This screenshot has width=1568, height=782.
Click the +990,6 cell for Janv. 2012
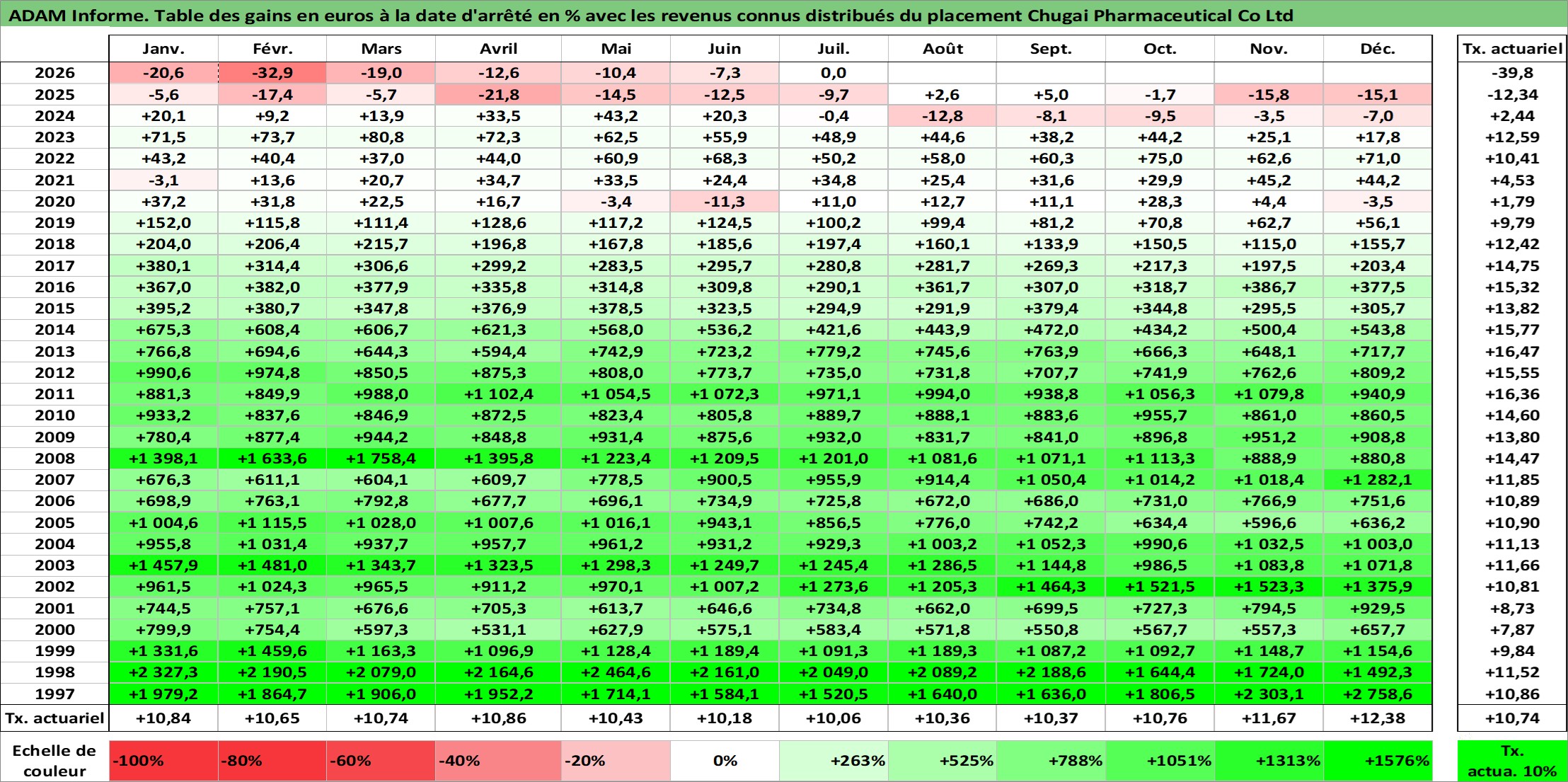[x=163, y=373]
